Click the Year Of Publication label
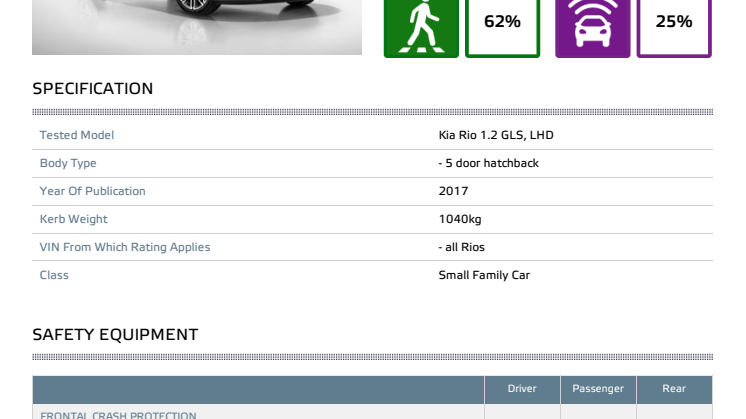This screenshot has width=746, height=419. [92, 191]
